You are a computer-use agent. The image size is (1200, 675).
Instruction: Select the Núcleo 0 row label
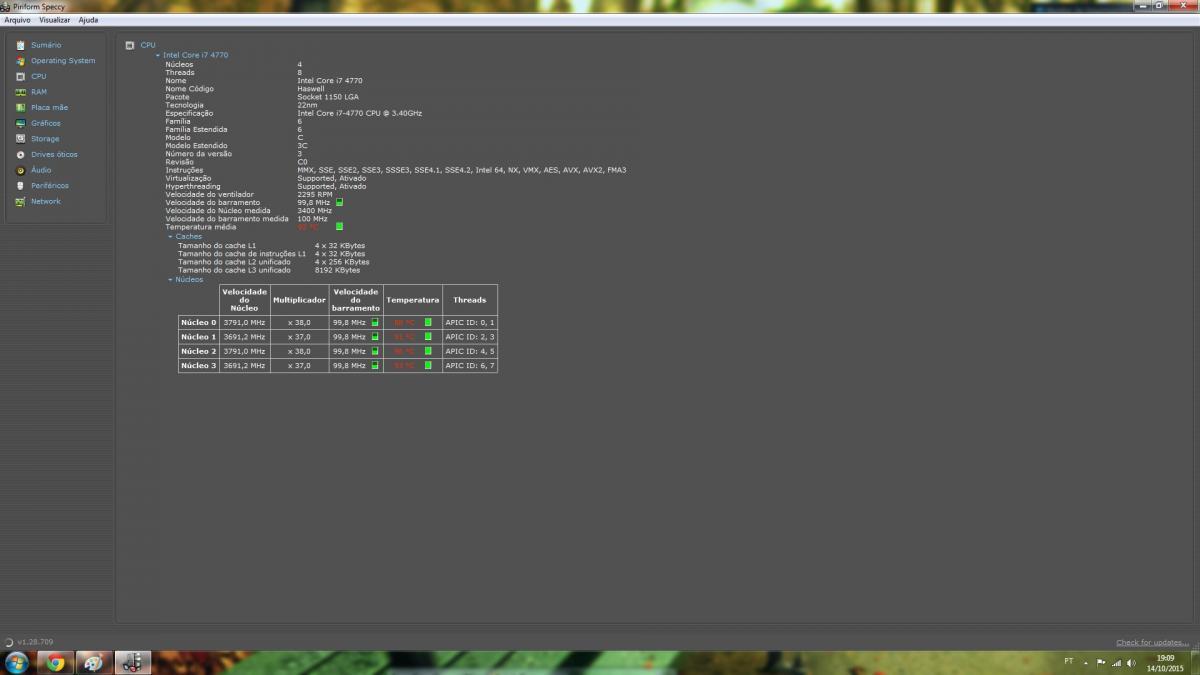pos(199,323)
